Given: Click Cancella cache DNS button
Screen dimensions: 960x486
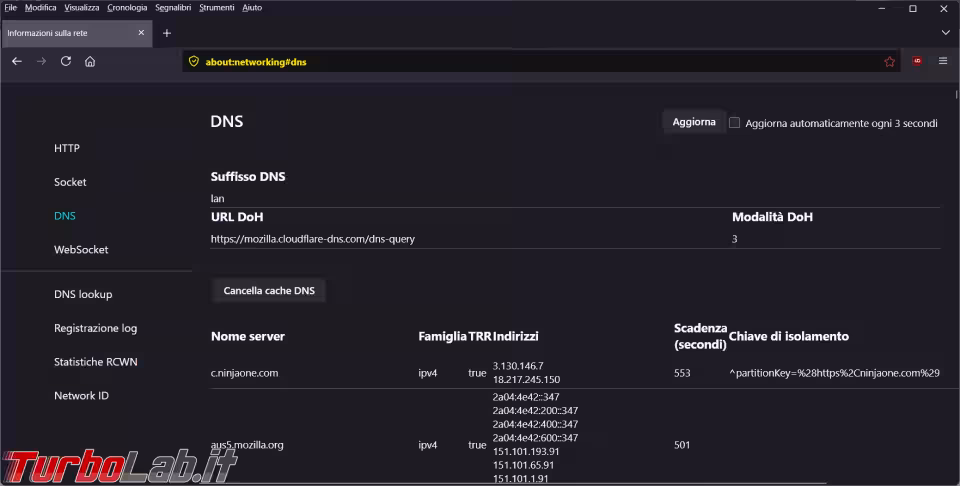Looking at the screenshot, I should click(269, 291).
